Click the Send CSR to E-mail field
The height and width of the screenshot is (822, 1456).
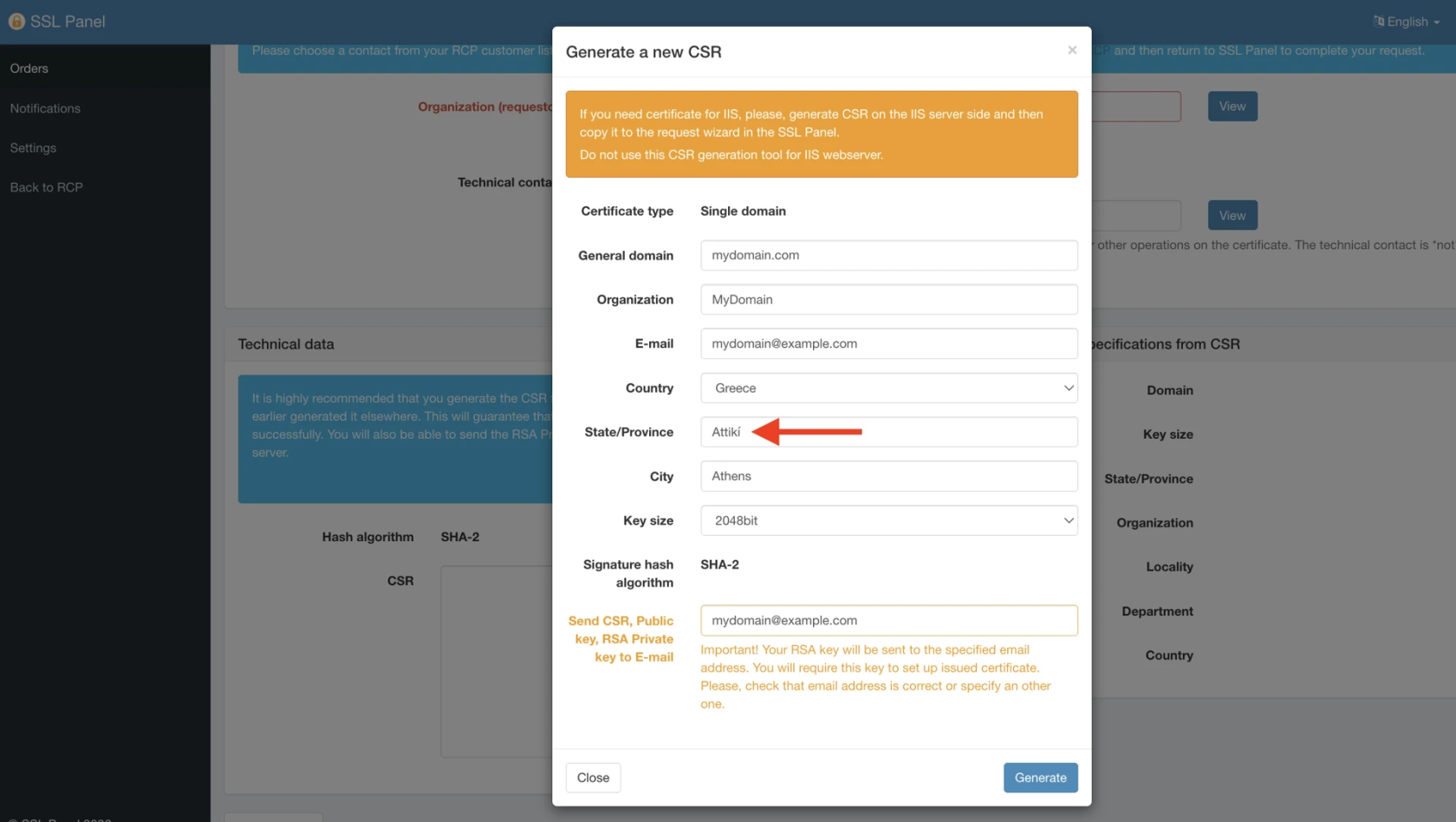[x=888, y=620]
